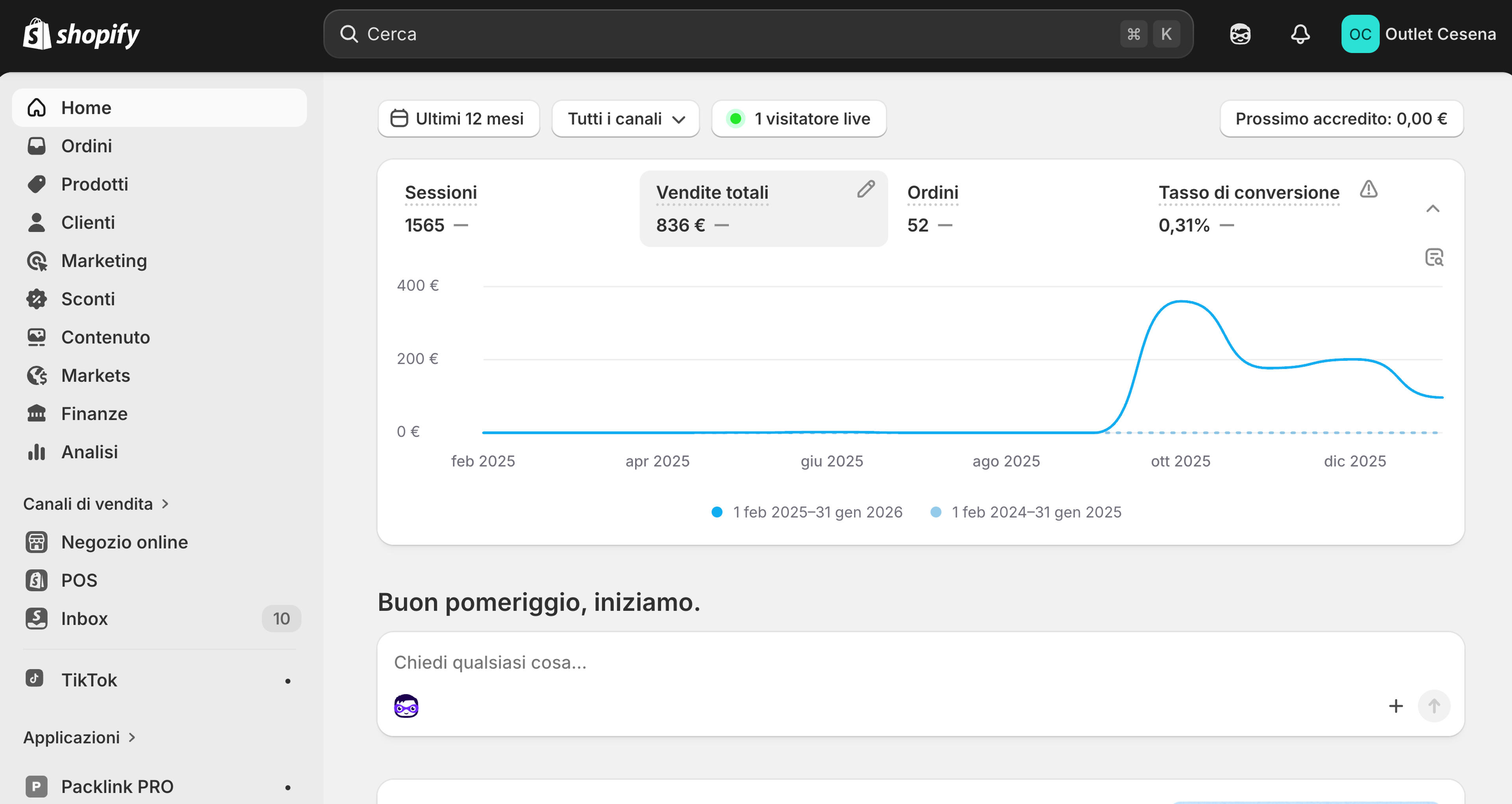Toggle the 1 feb 2024–31 gen 2025 legend series
Screen dimensions: 1512x804
1025,512
